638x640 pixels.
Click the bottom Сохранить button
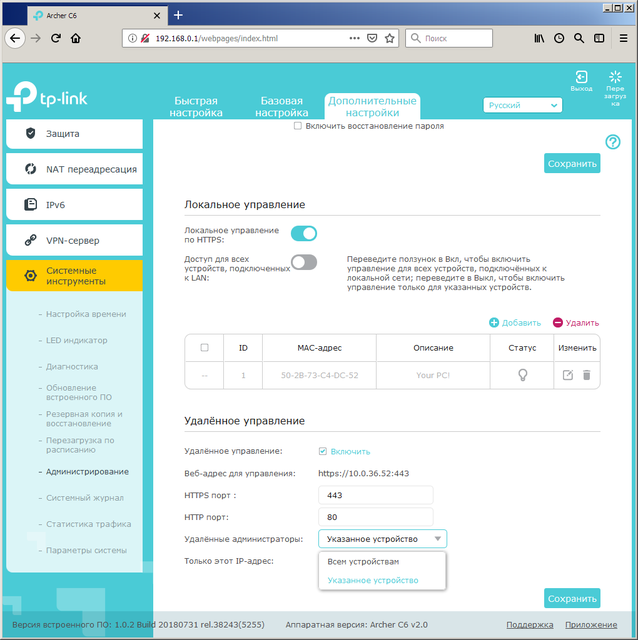[572, 598]
